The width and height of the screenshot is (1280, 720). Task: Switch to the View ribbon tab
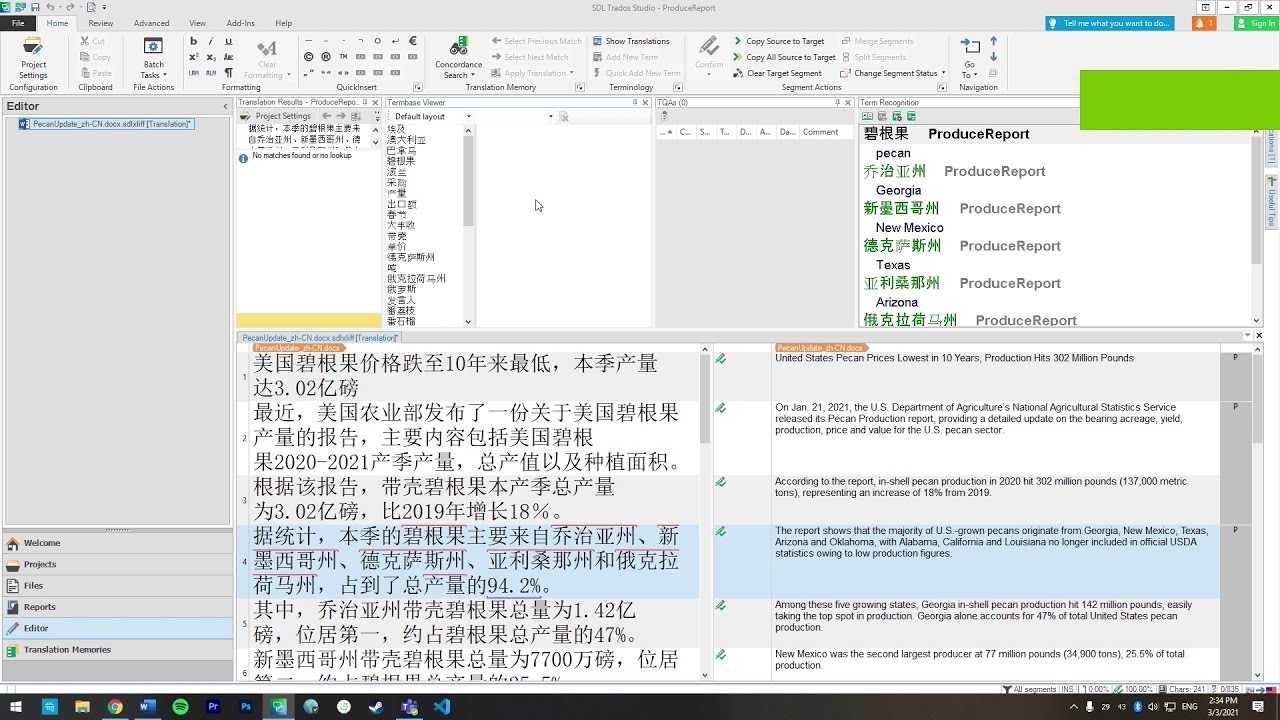[197, 23]
